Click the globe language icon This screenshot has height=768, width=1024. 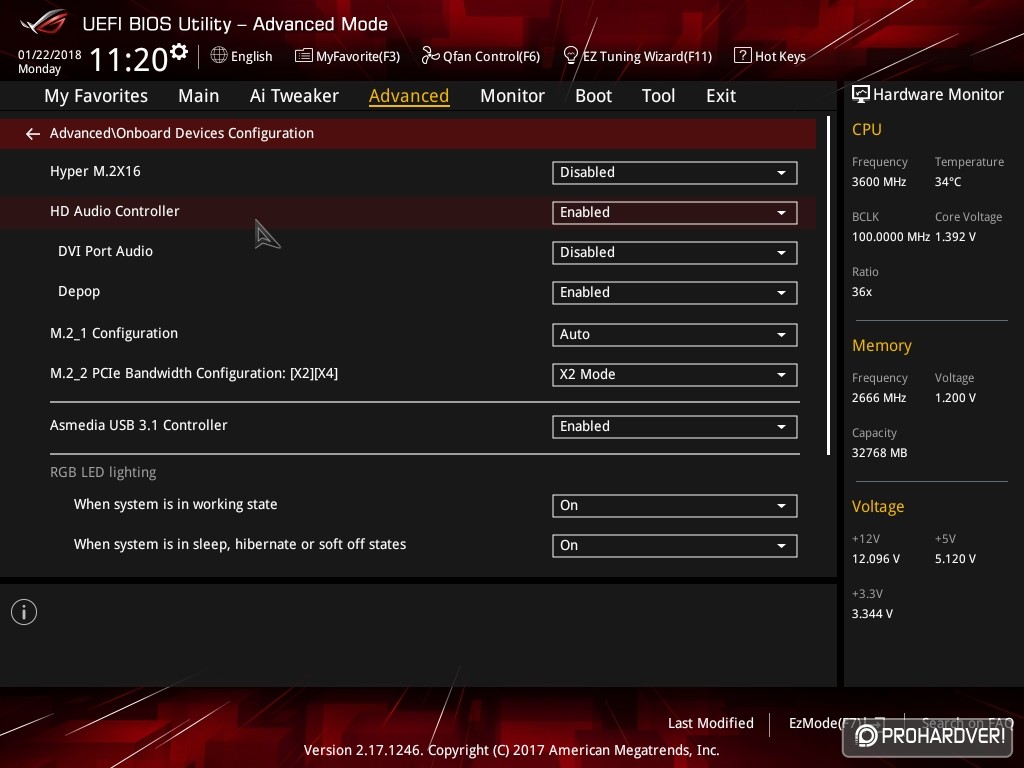[x=219, y=56]
